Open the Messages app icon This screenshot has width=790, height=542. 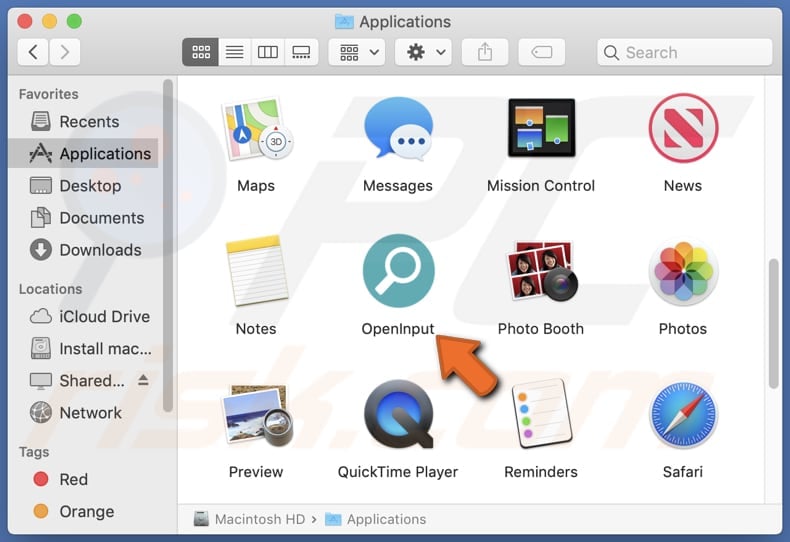(x=398, y=128)
